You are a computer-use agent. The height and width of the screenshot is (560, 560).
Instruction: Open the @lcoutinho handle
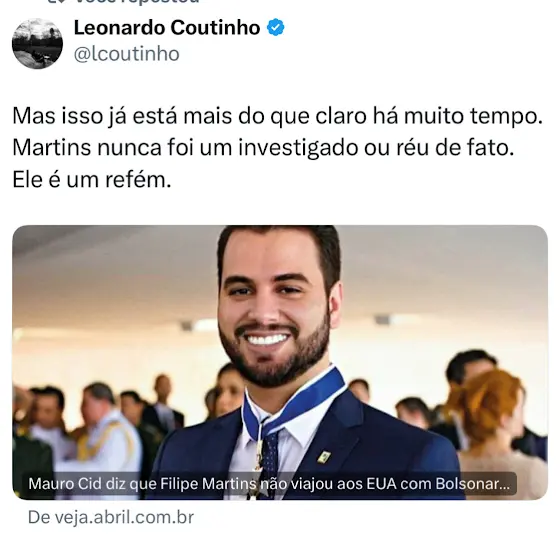pyautogui.click(x=126, y=54)
